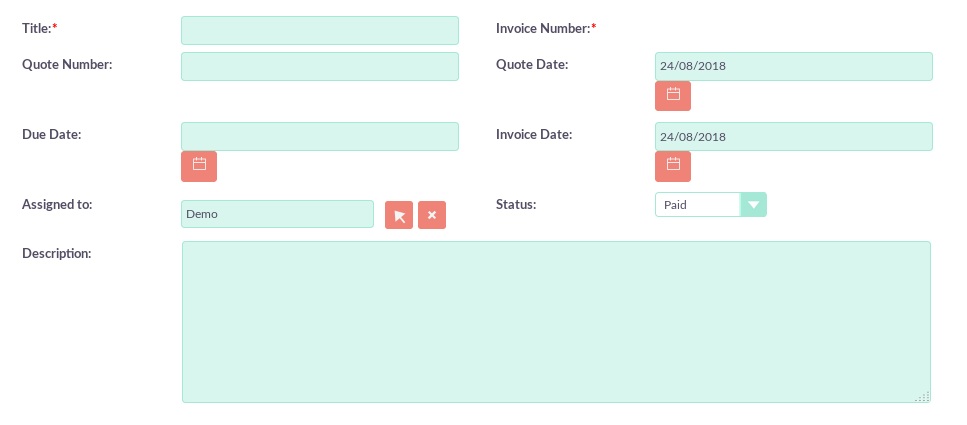Click the Description box resize handle
Image resolution: width=967 pixels, height=425 pixels.
pos(922,396)
